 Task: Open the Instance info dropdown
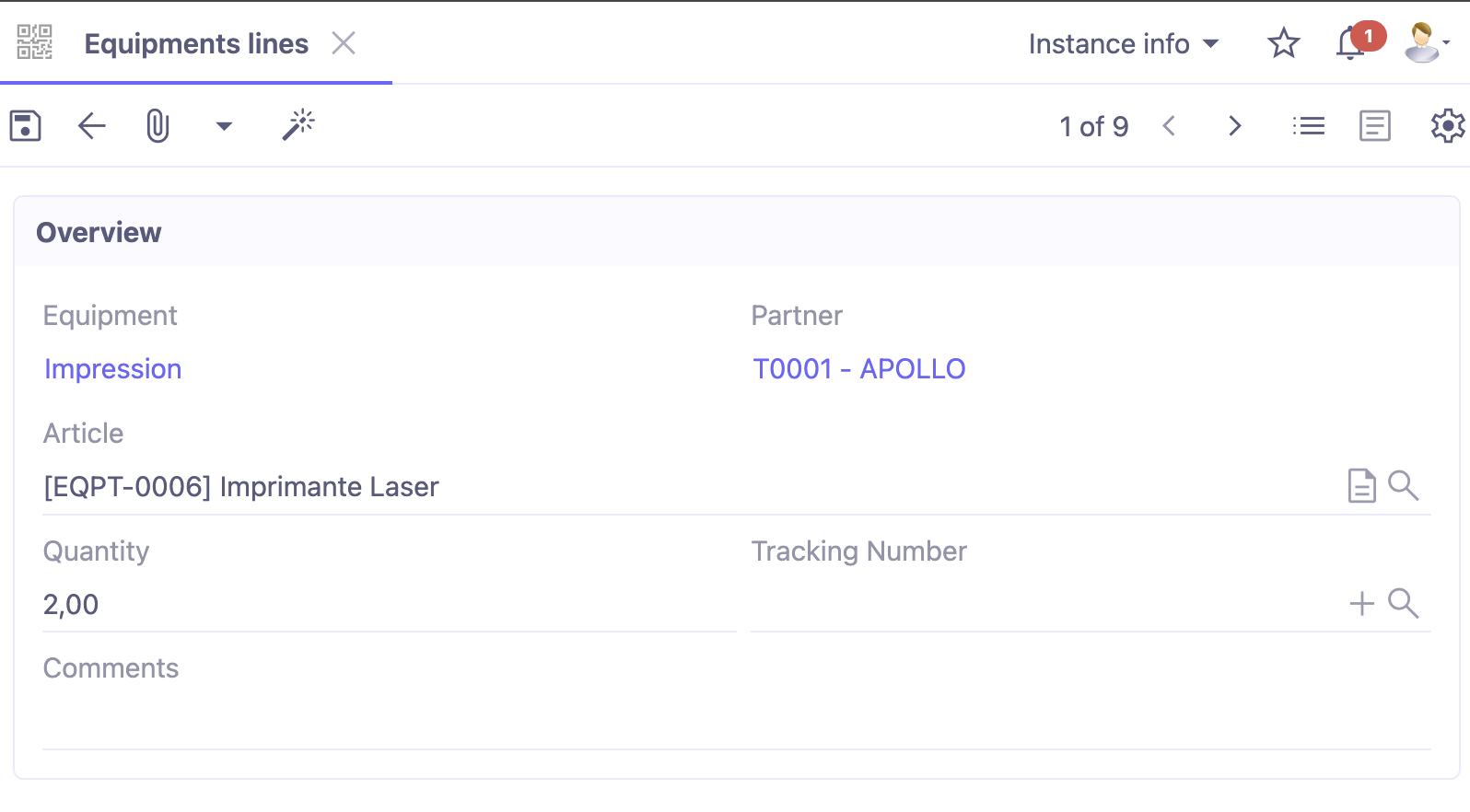(x=1124, y=43)
